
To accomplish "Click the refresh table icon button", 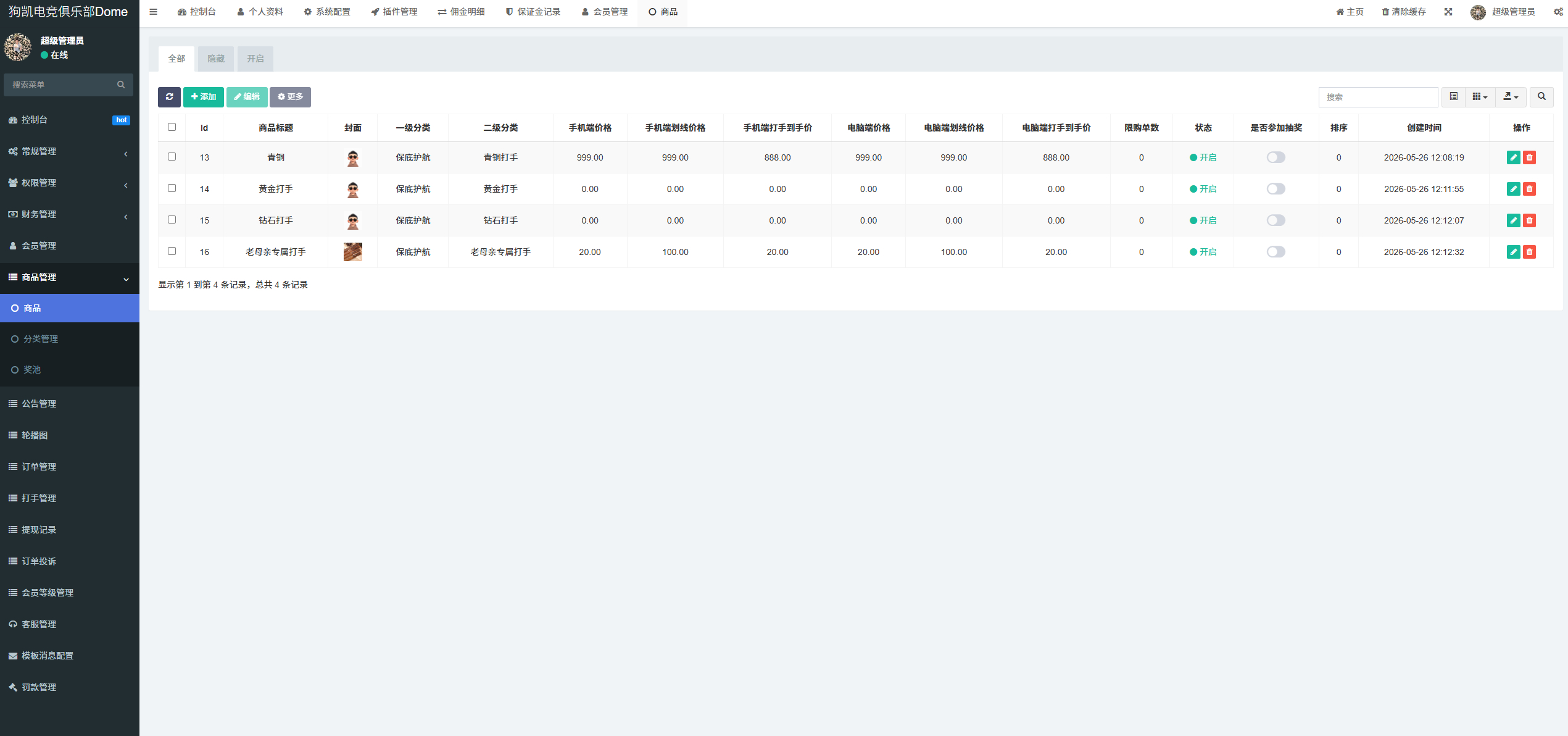I will point(169,97).
